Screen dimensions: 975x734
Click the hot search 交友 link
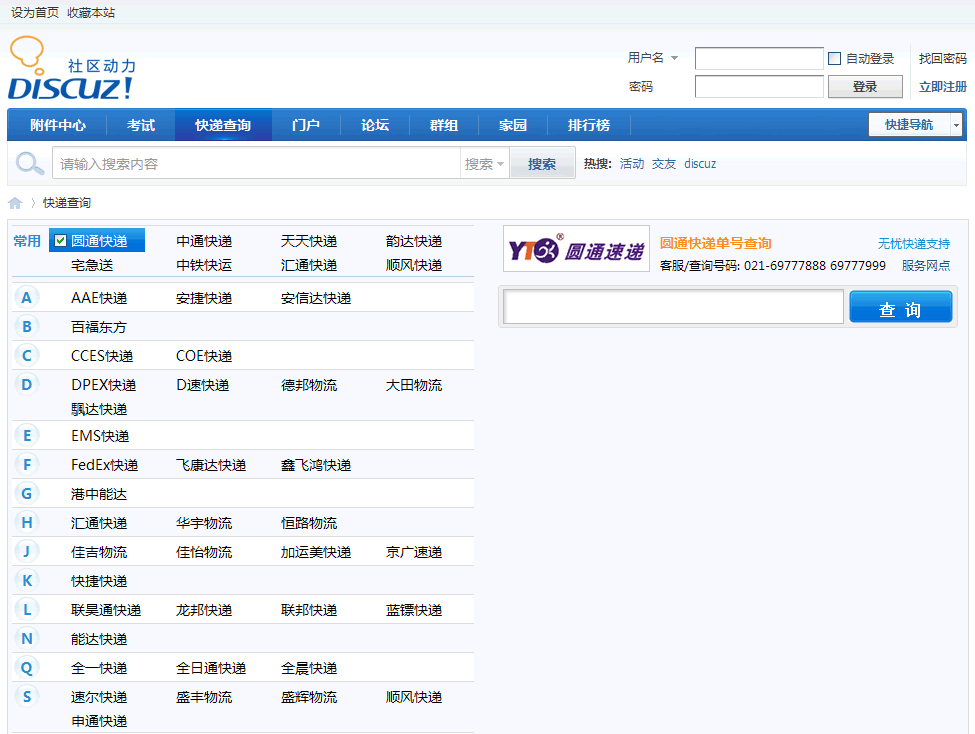tap(663, 164)
